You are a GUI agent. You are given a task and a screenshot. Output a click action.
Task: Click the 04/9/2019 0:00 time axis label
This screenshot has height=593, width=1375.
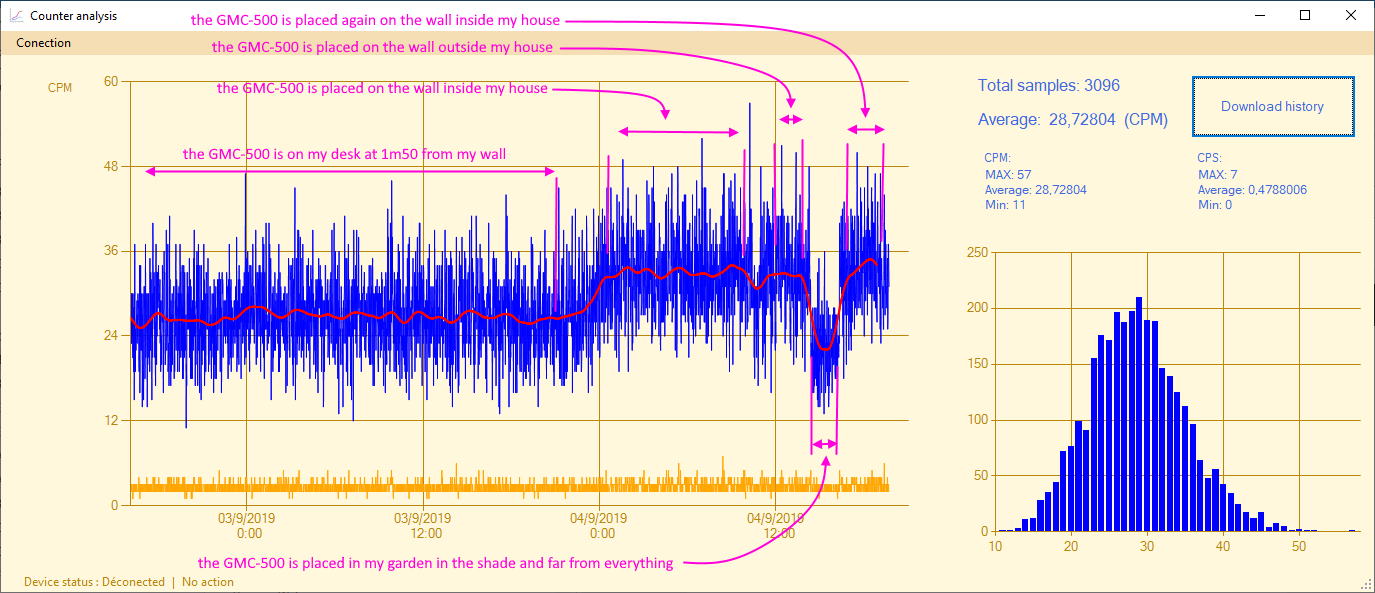(x=598, y=526)
